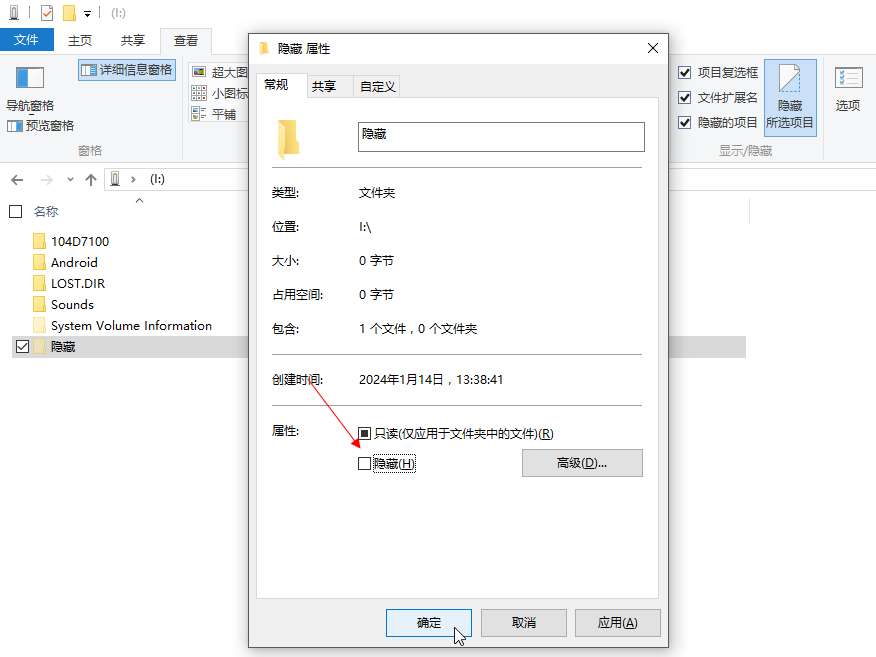
Task: Open the Quick Access Toolbar customize dropdown
Action: coord(87,13)
